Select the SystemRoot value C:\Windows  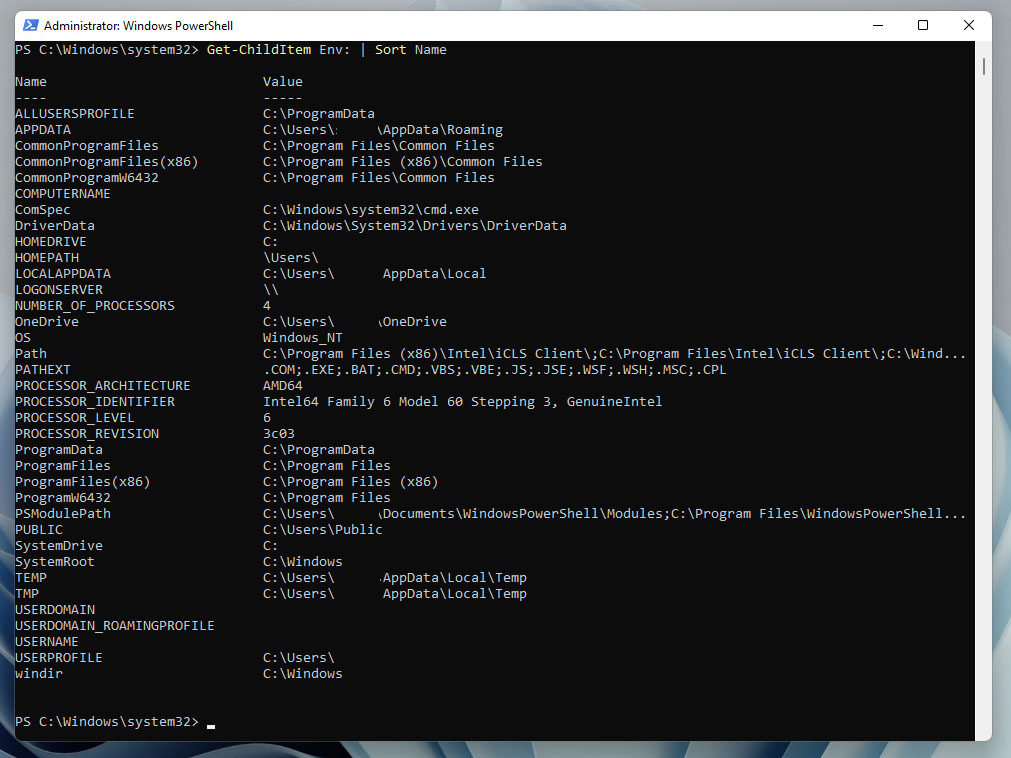(x=302, y=561)
